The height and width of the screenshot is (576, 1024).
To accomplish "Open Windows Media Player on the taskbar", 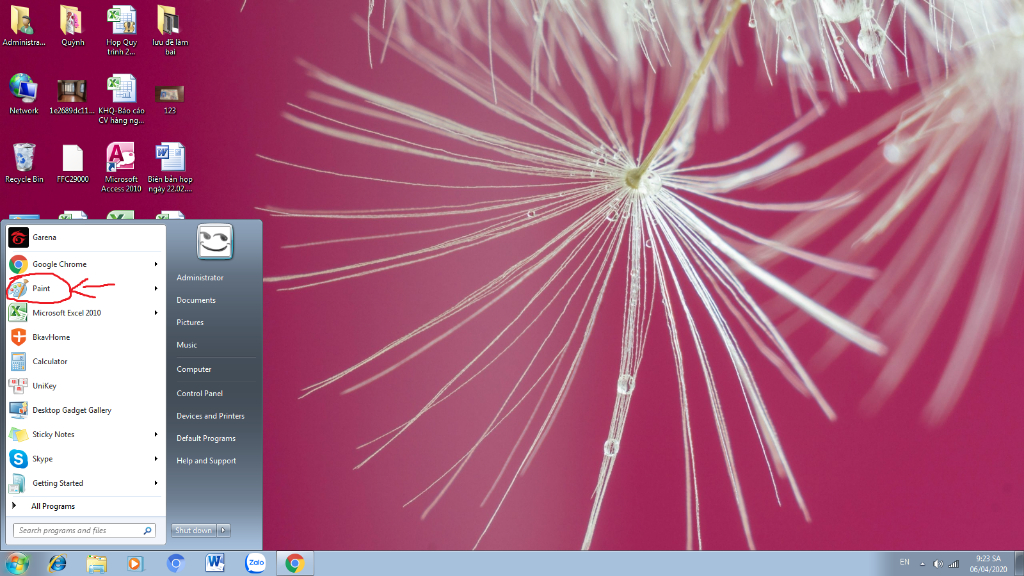I will pos(135,563).
